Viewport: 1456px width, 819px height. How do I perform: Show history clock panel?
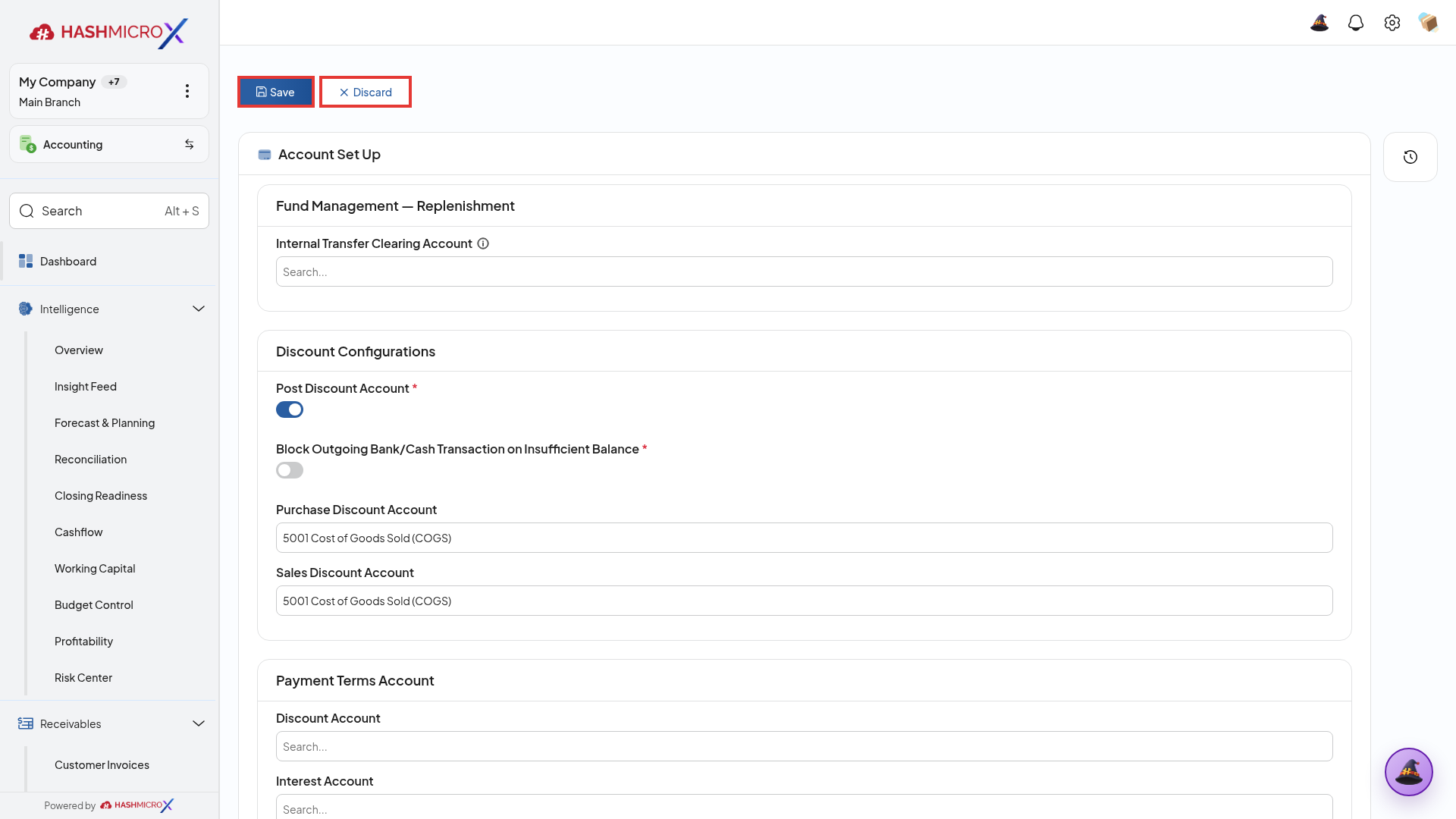point(1410,157)
